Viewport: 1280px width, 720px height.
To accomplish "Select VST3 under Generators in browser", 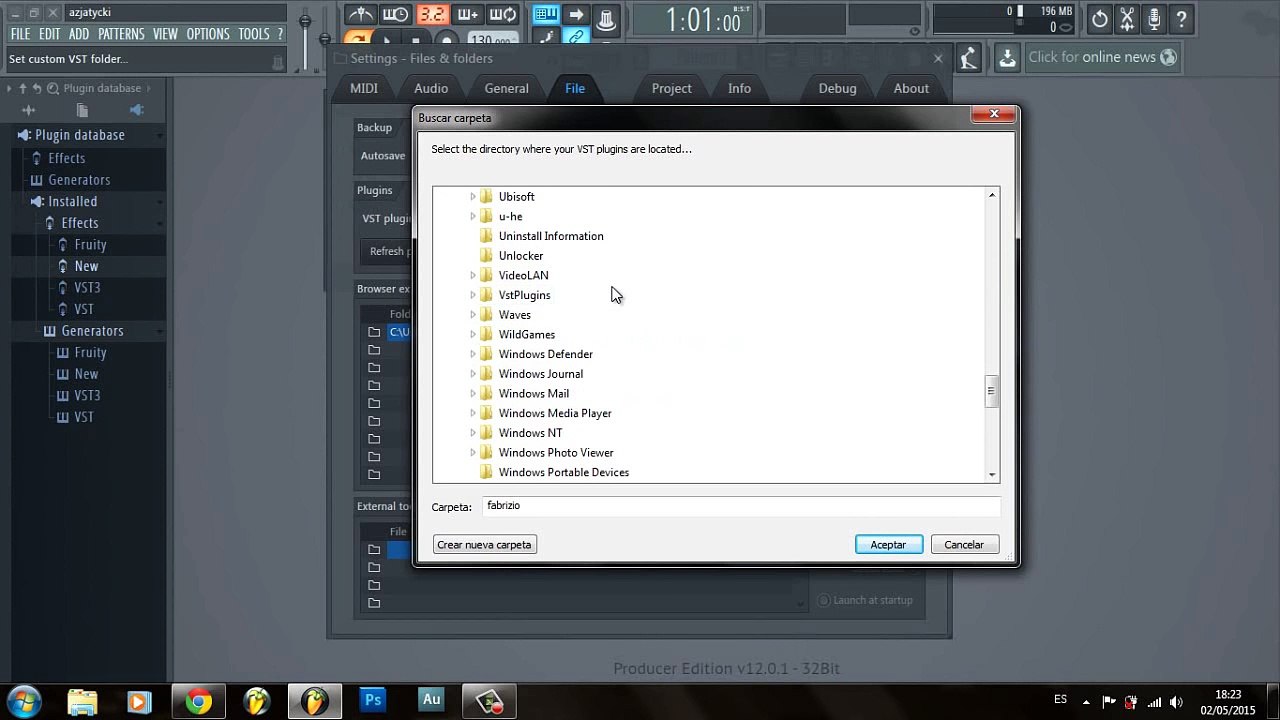I will click(87, 395).
